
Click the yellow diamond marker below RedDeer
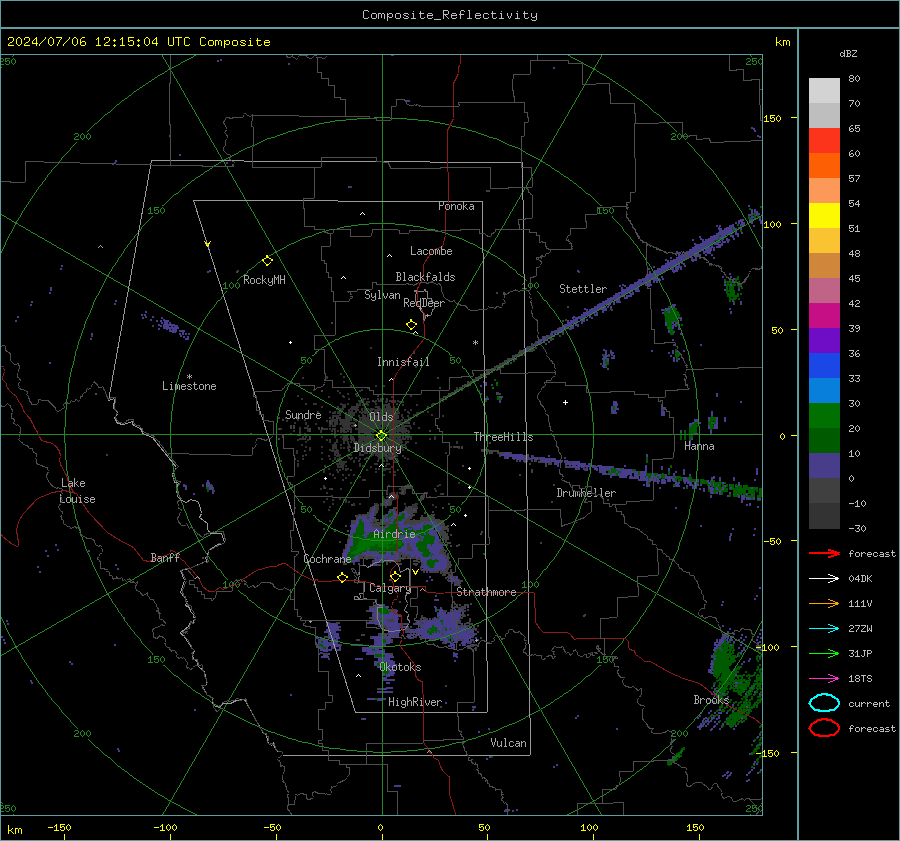[411, 325]
